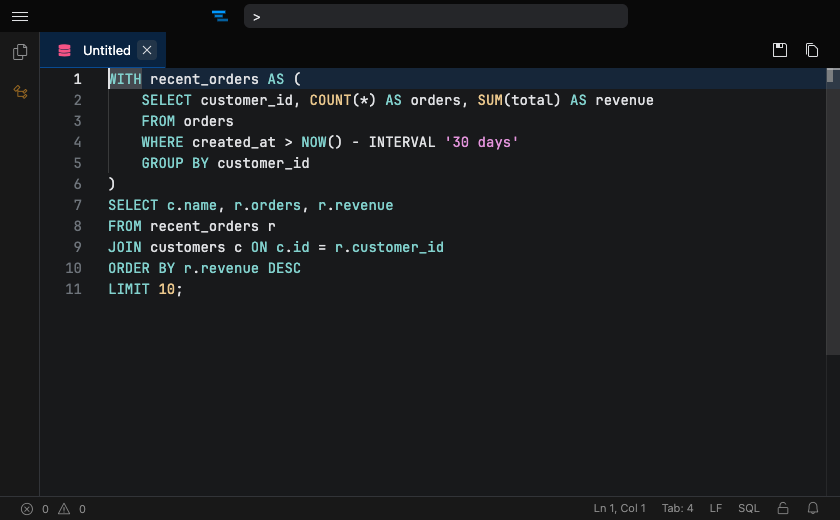Close the Untitled tab
840x520 pixels.
click(147, 50)
